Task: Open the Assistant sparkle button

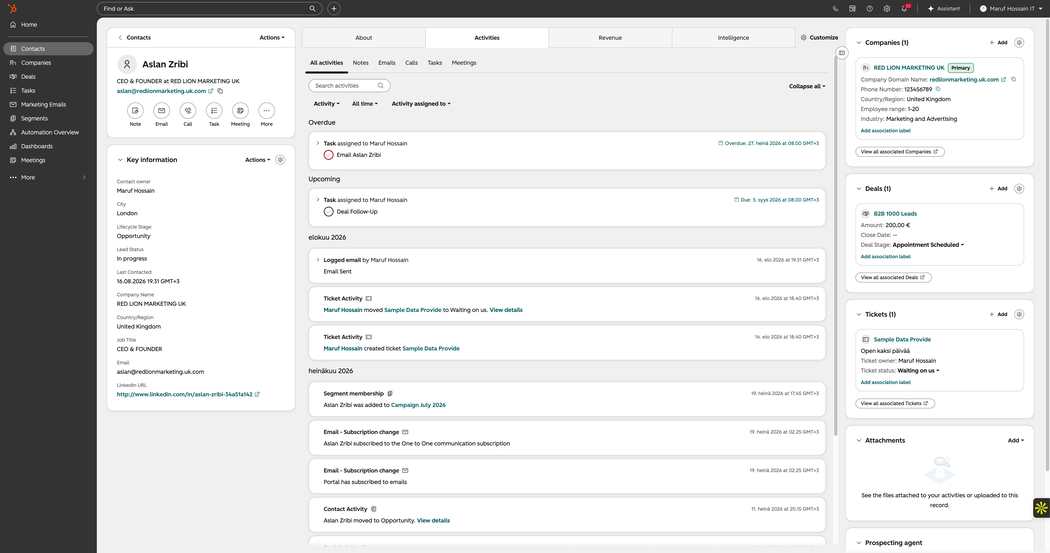Action: (944, 9)
